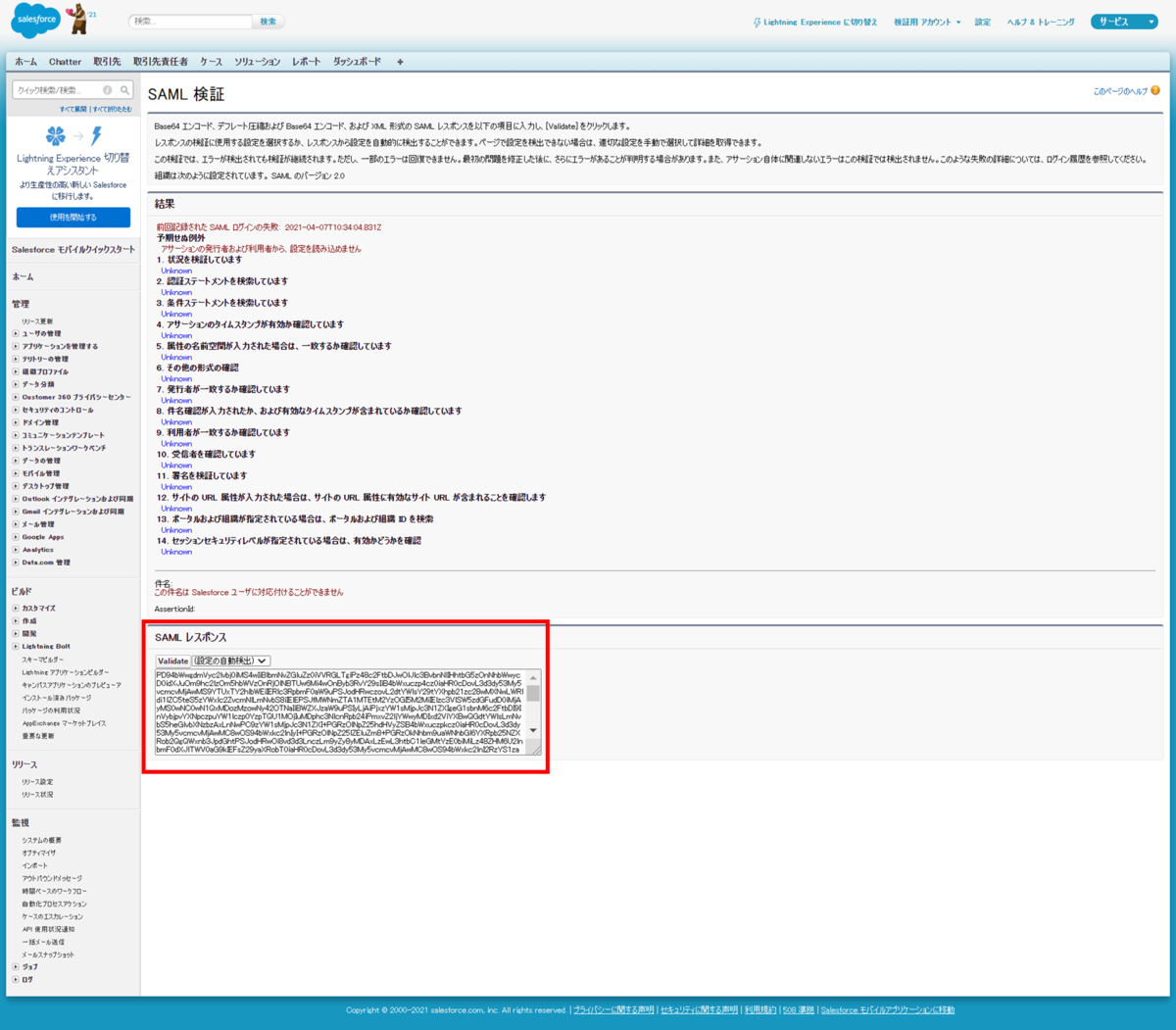The width and height of the screenshot is (1176, 1030).
Task: Click the resize grip of the SAML text area
Action: point(534,750)
